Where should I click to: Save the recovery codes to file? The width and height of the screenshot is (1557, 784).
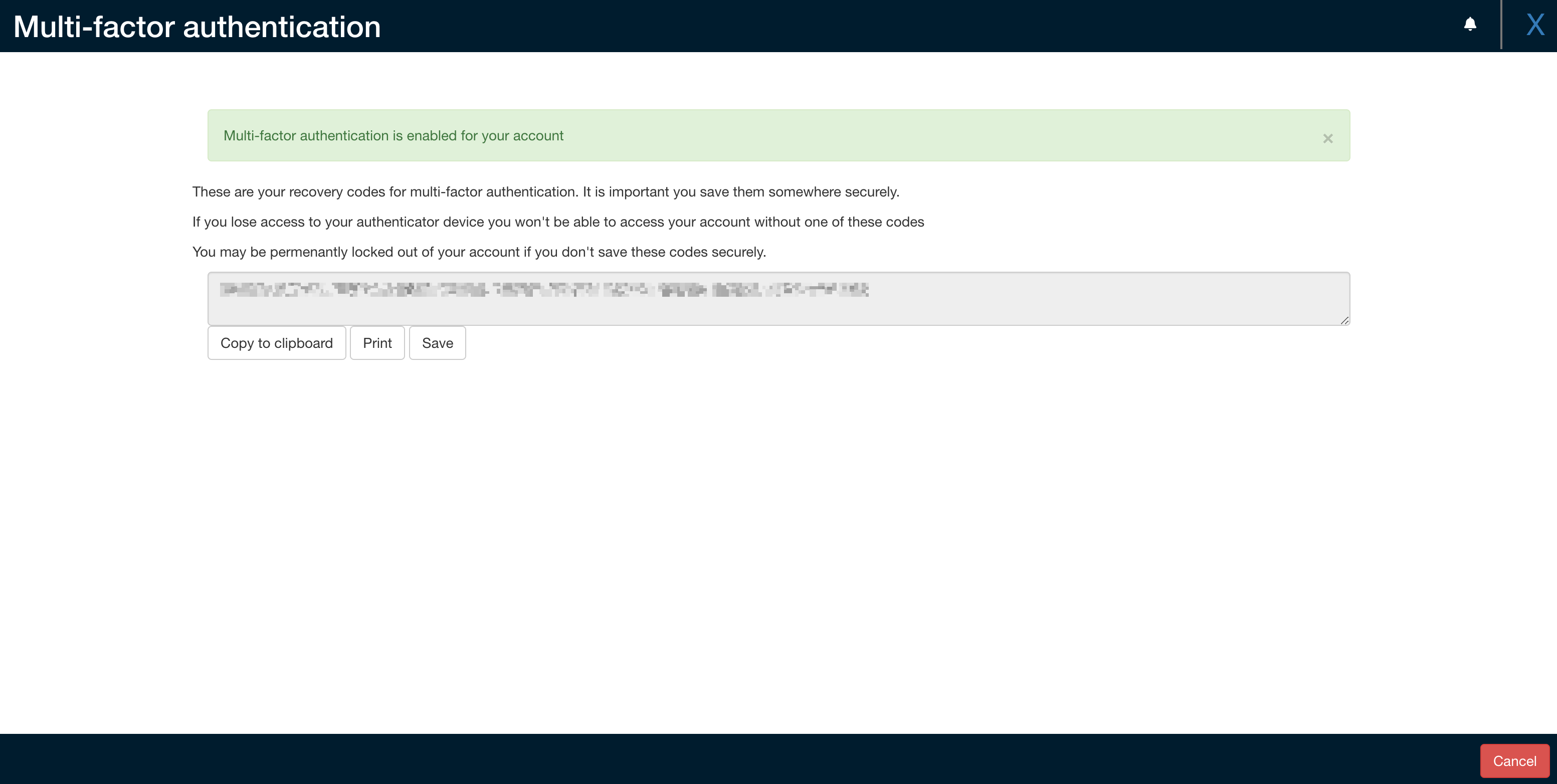(438, 343)
